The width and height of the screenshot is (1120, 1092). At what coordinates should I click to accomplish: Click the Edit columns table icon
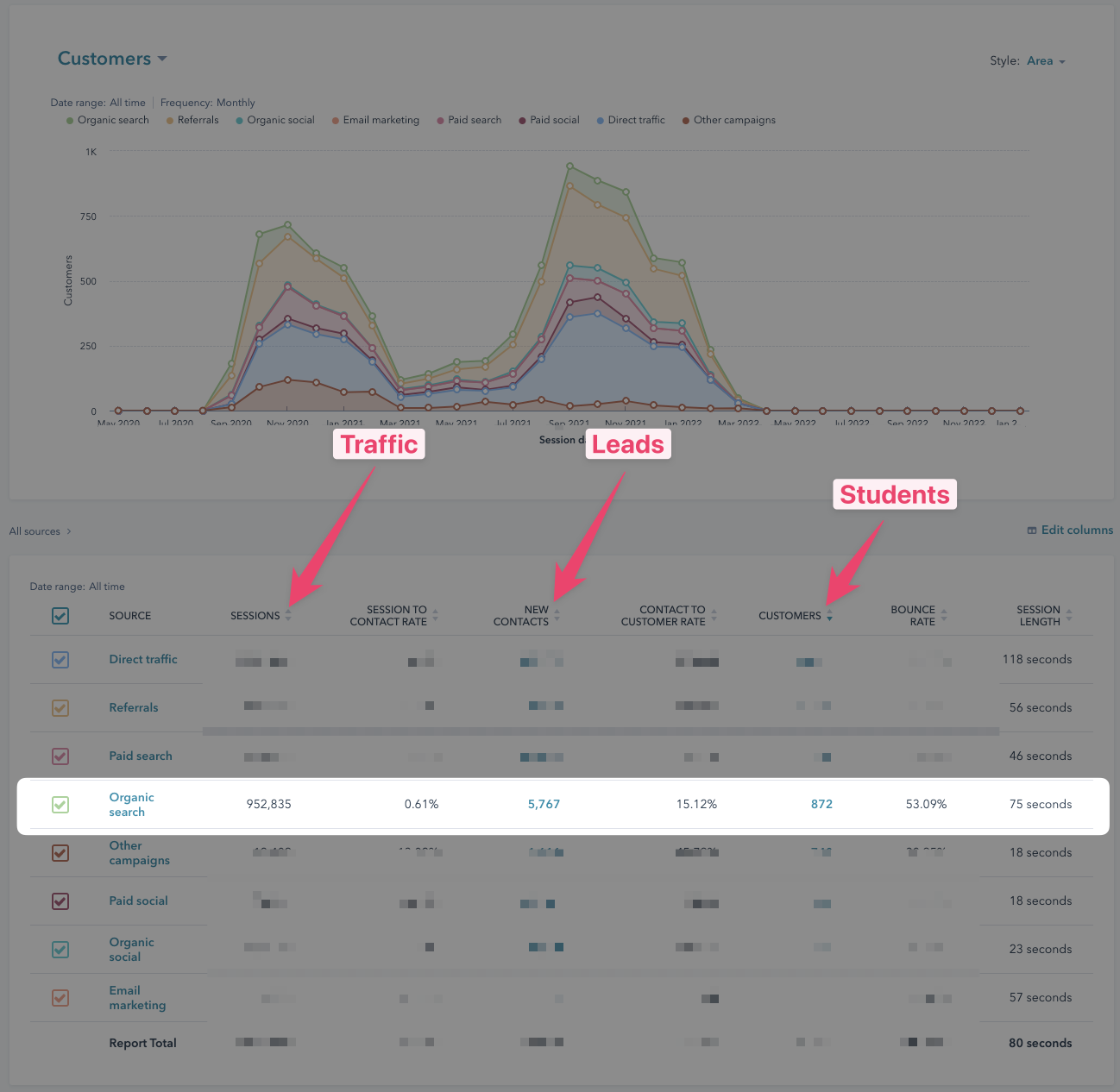pyautogui.click(x=1032, y=530)
